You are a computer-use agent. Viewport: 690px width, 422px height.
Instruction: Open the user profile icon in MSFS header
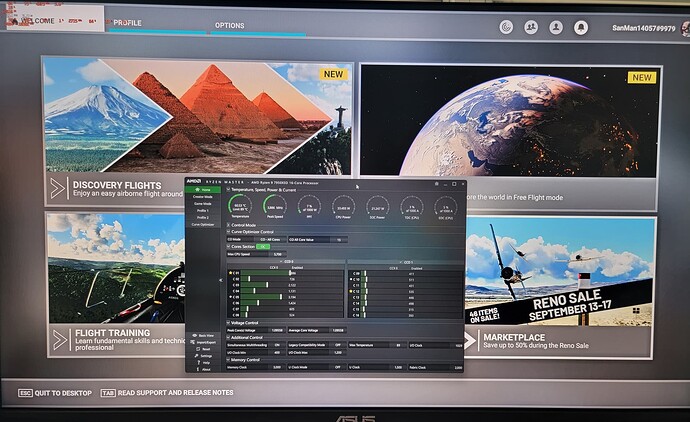coord(556,27)
